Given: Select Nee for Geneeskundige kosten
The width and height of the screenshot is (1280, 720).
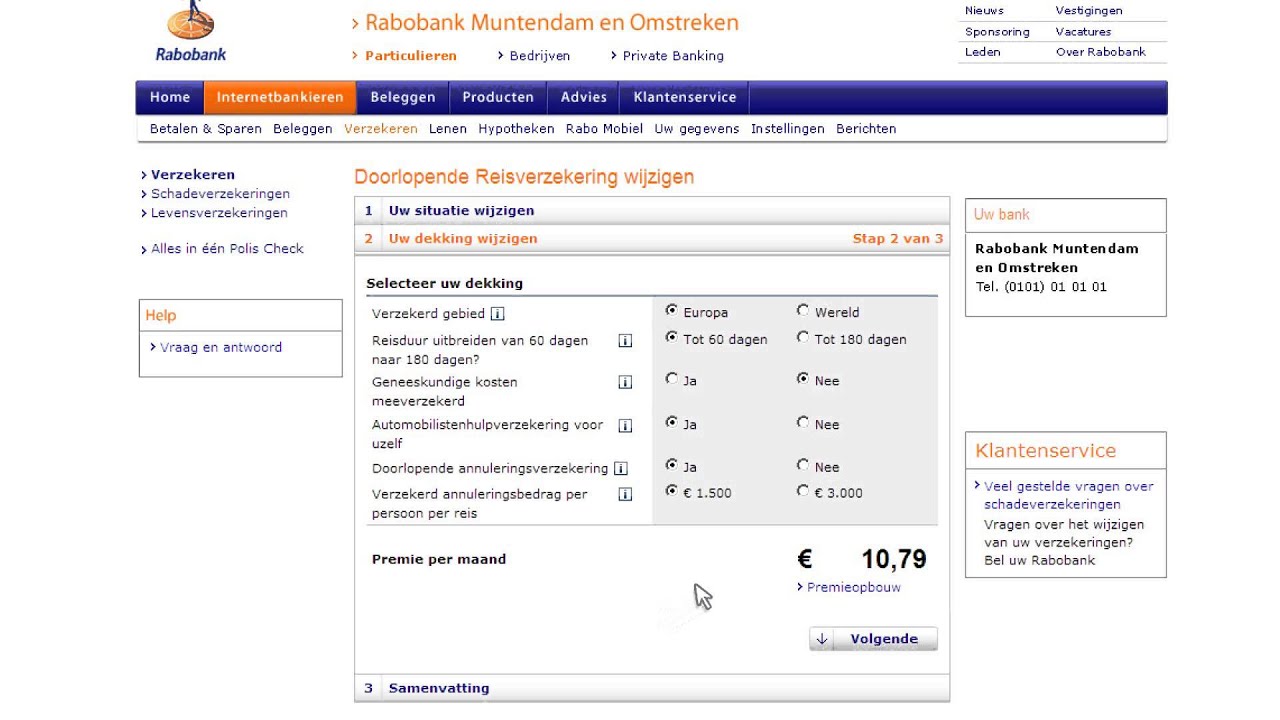Looking at the screenshot, I should [802, 379].
